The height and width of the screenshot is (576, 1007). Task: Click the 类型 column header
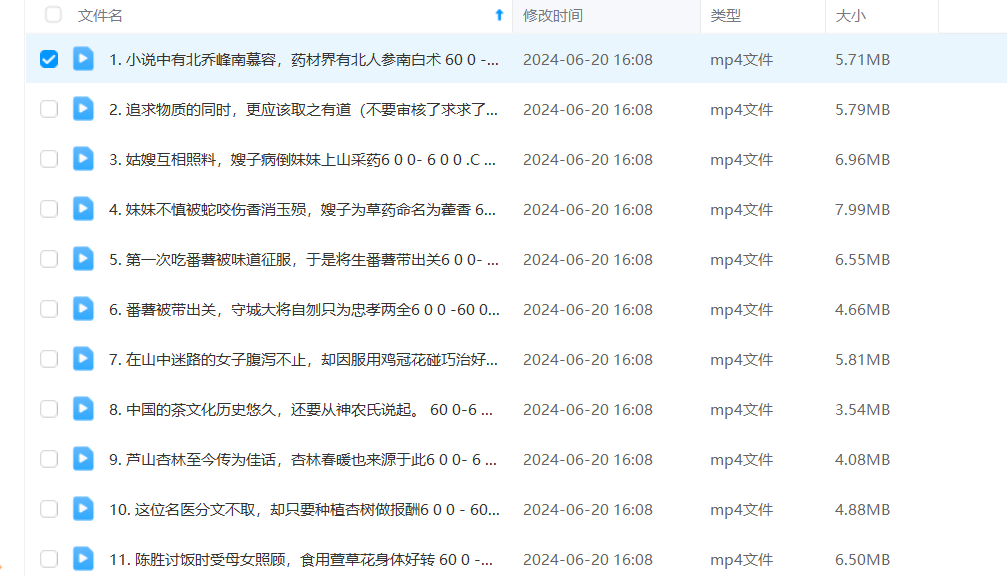[726, 16]
